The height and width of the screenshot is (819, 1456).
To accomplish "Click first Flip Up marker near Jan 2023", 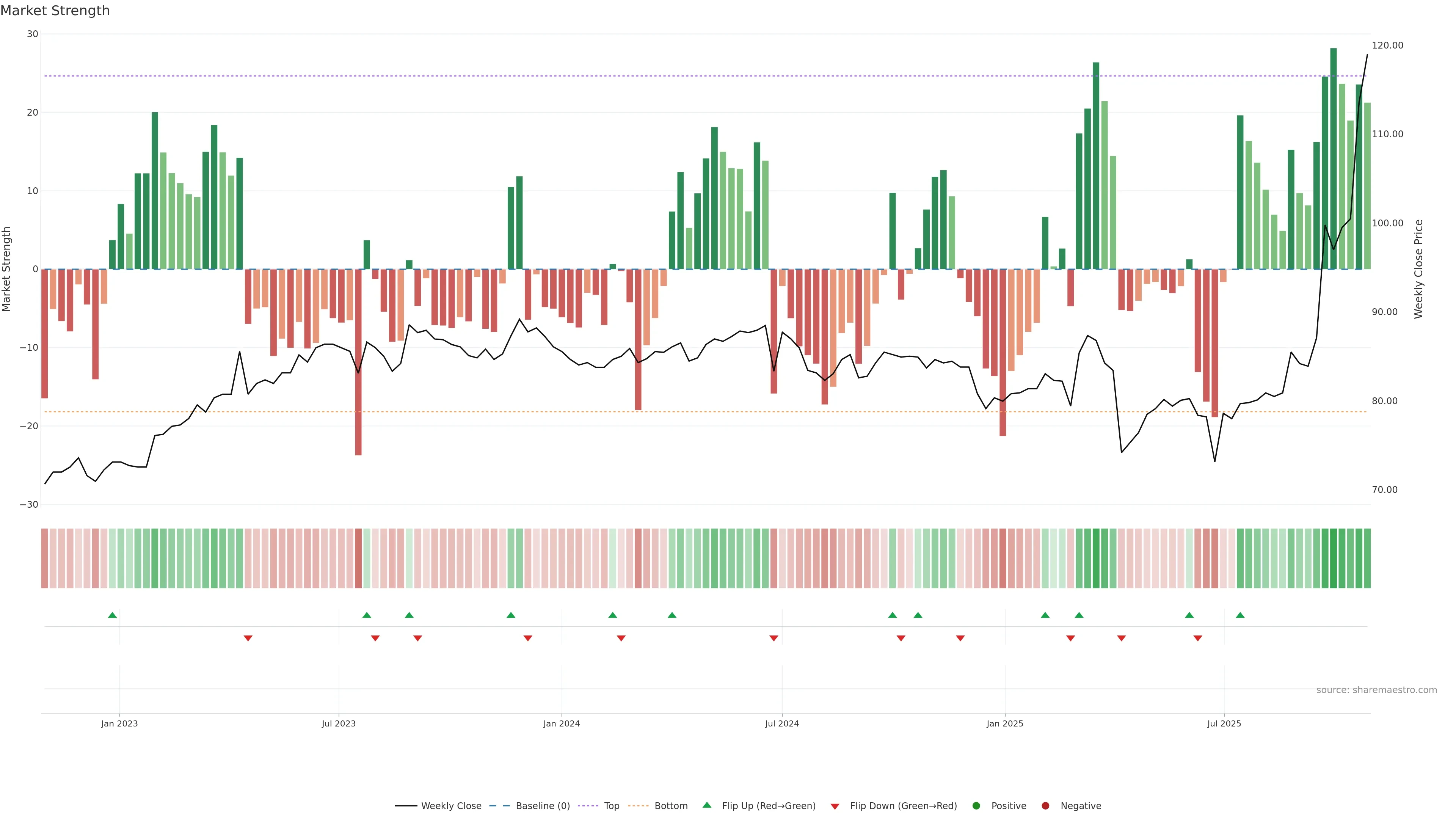I will pos(113,615).
